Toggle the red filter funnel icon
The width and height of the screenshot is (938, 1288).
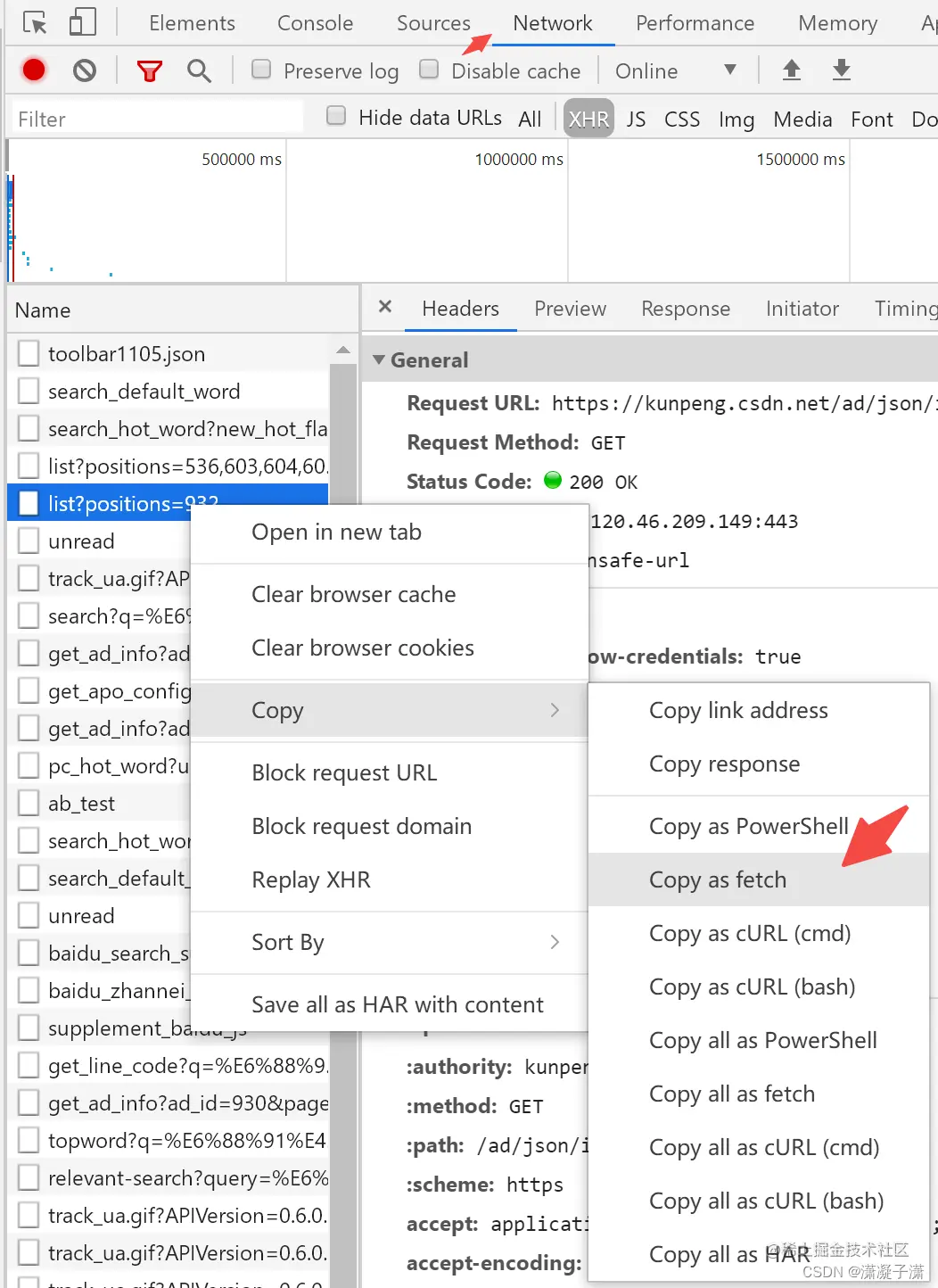pyautogui.click(x=150, y=70)
